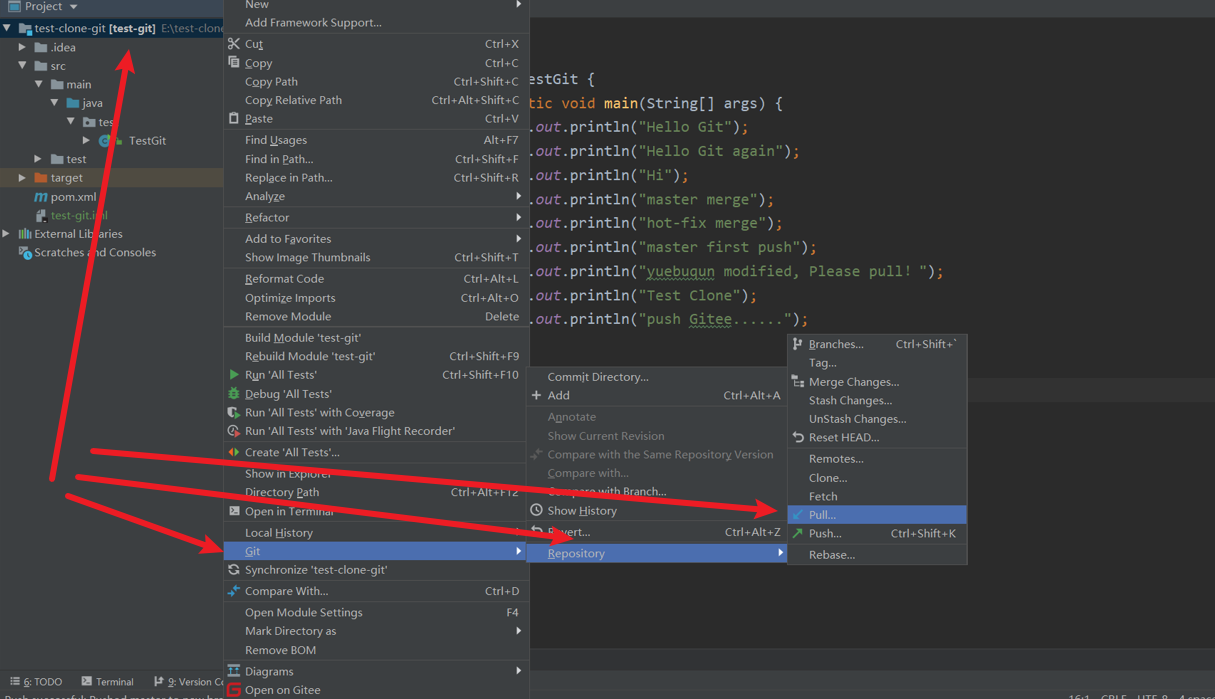1215x699 pixels.
Task: Expand the External Libraries node
Action: point(7,234)
